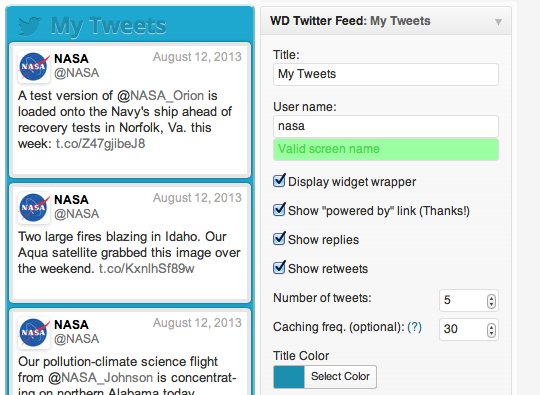Click the Title input field
Viewport: 540px width, 395px height.
coord(386,74)
